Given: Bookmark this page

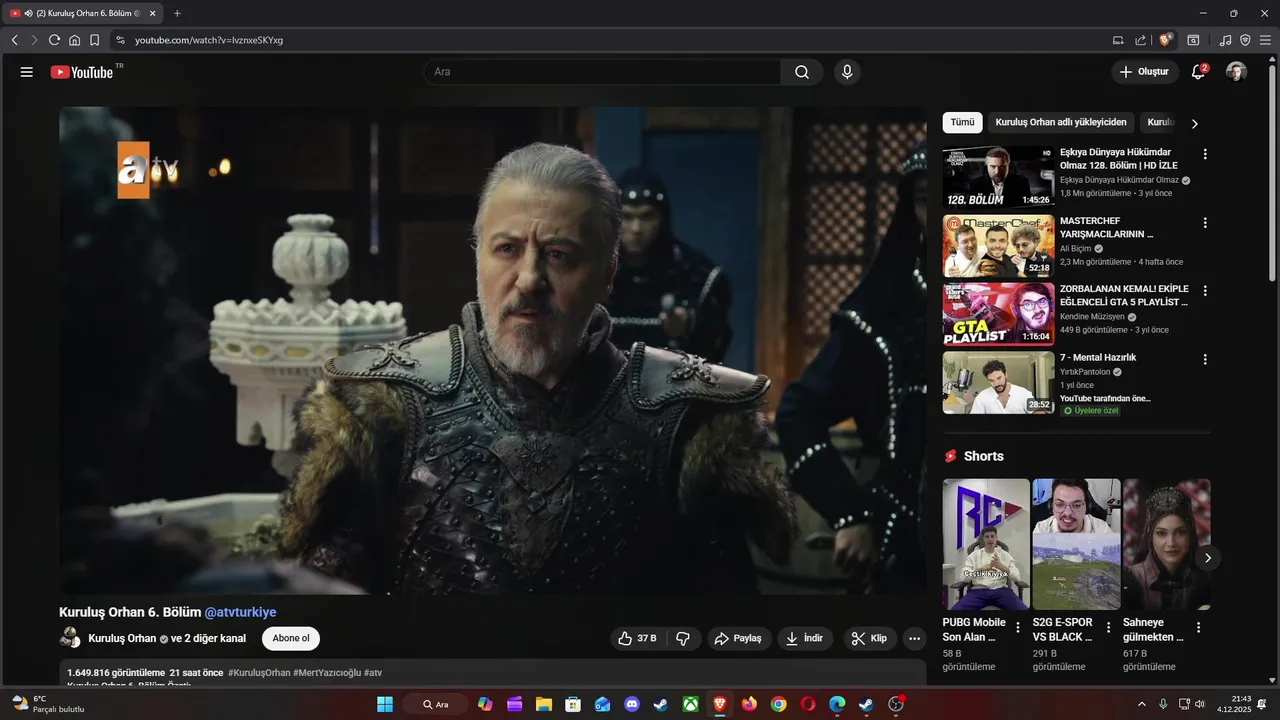Looking at the screenshot, I should 94,40.
